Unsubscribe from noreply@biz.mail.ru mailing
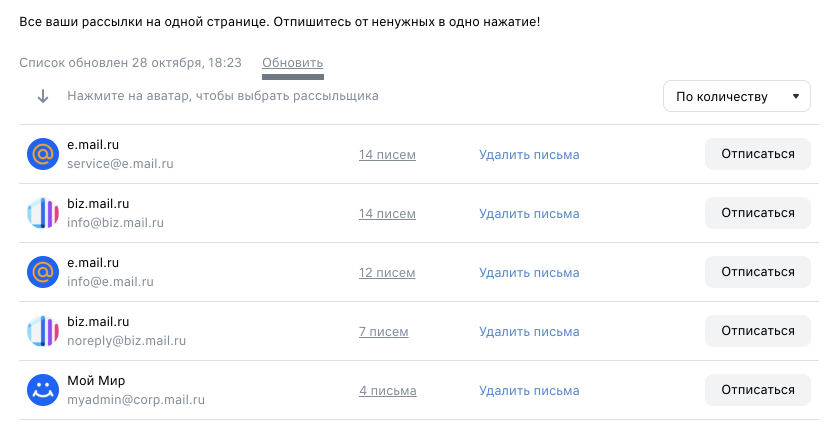The width and height of the screenshot is (831, 425). click(758, 331)
